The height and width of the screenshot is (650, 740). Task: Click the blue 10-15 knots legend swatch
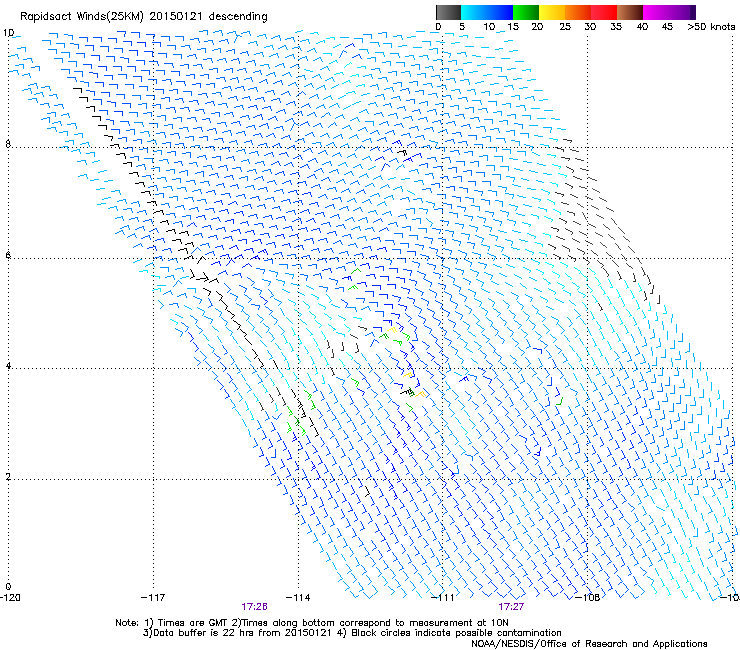point(500,12)
